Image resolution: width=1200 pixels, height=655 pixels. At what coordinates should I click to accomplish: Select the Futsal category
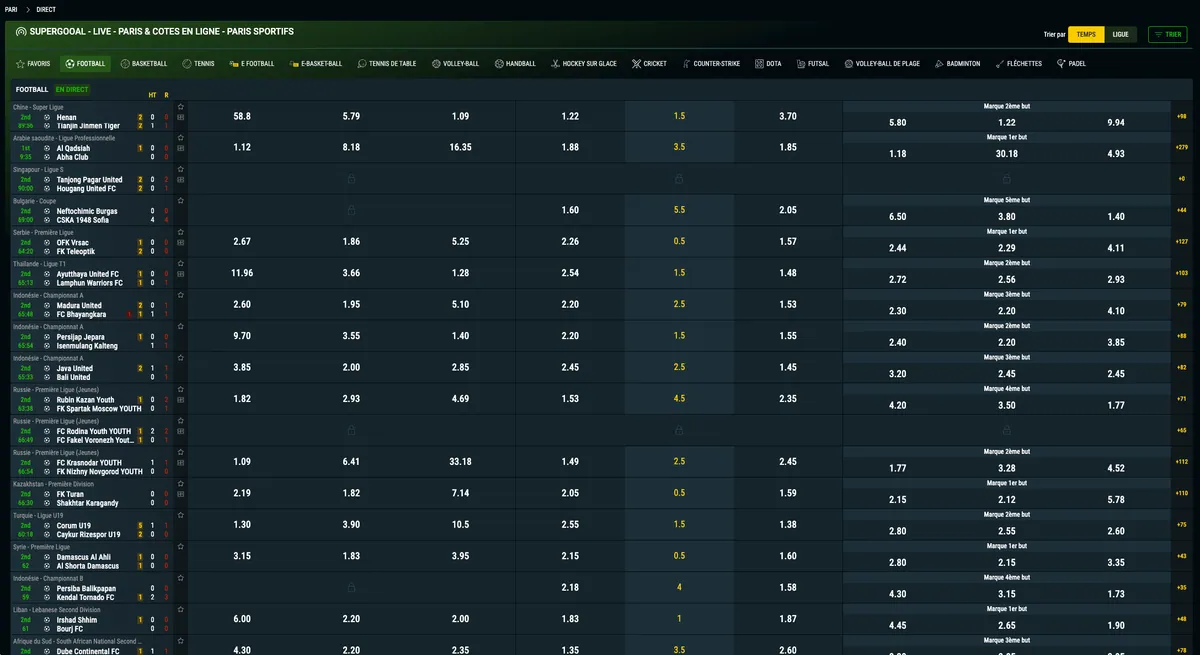812,64
